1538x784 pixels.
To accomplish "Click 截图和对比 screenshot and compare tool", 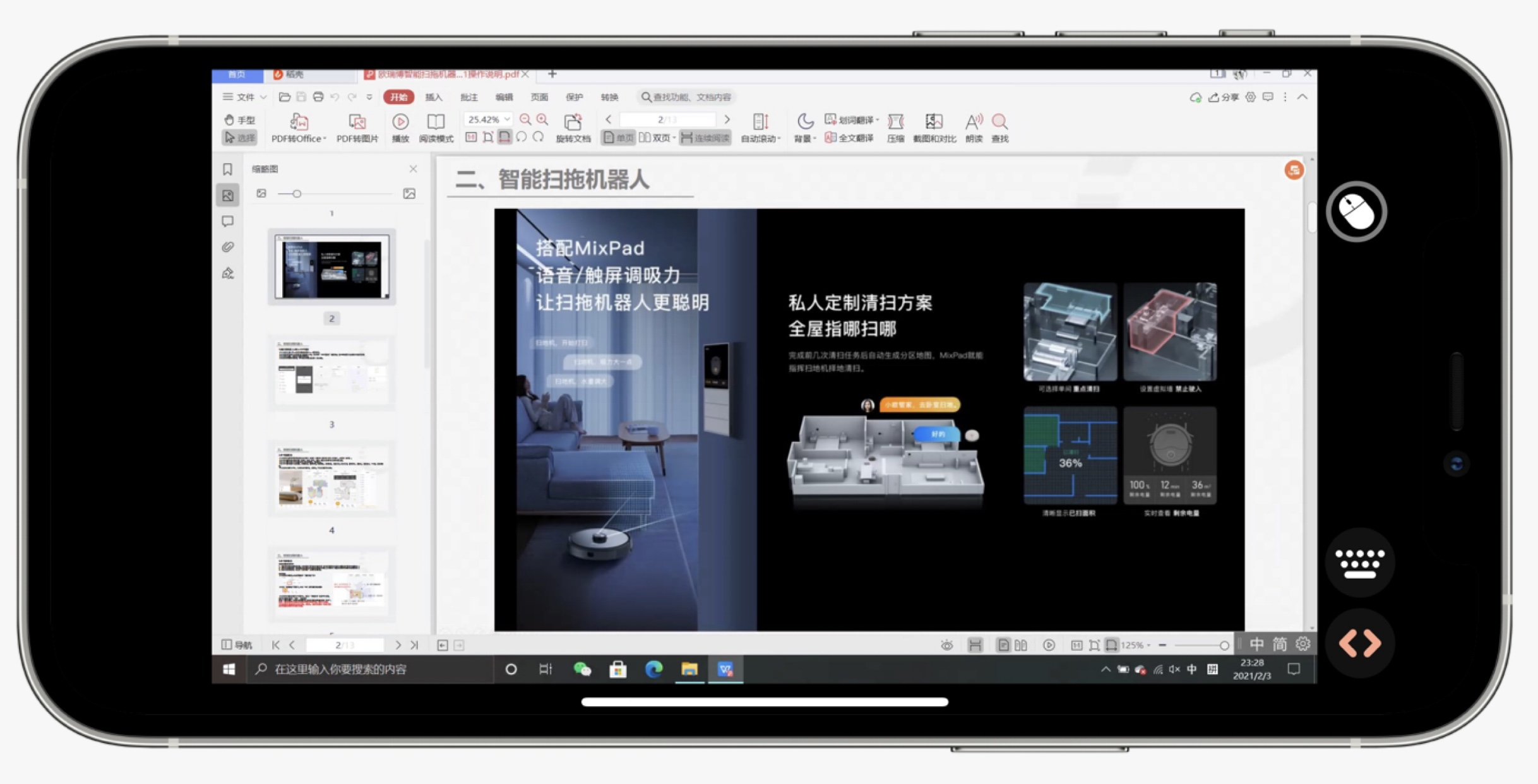I will pyautogui.click(x=934, y=128).
